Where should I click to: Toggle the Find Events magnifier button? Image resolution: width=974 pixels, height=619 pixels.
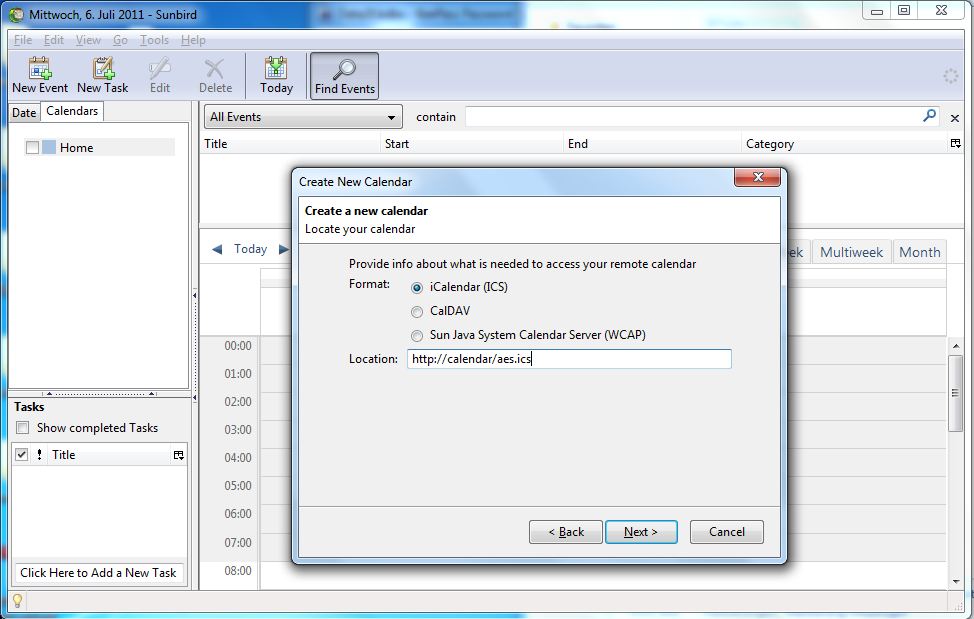[x=345, y=76]
